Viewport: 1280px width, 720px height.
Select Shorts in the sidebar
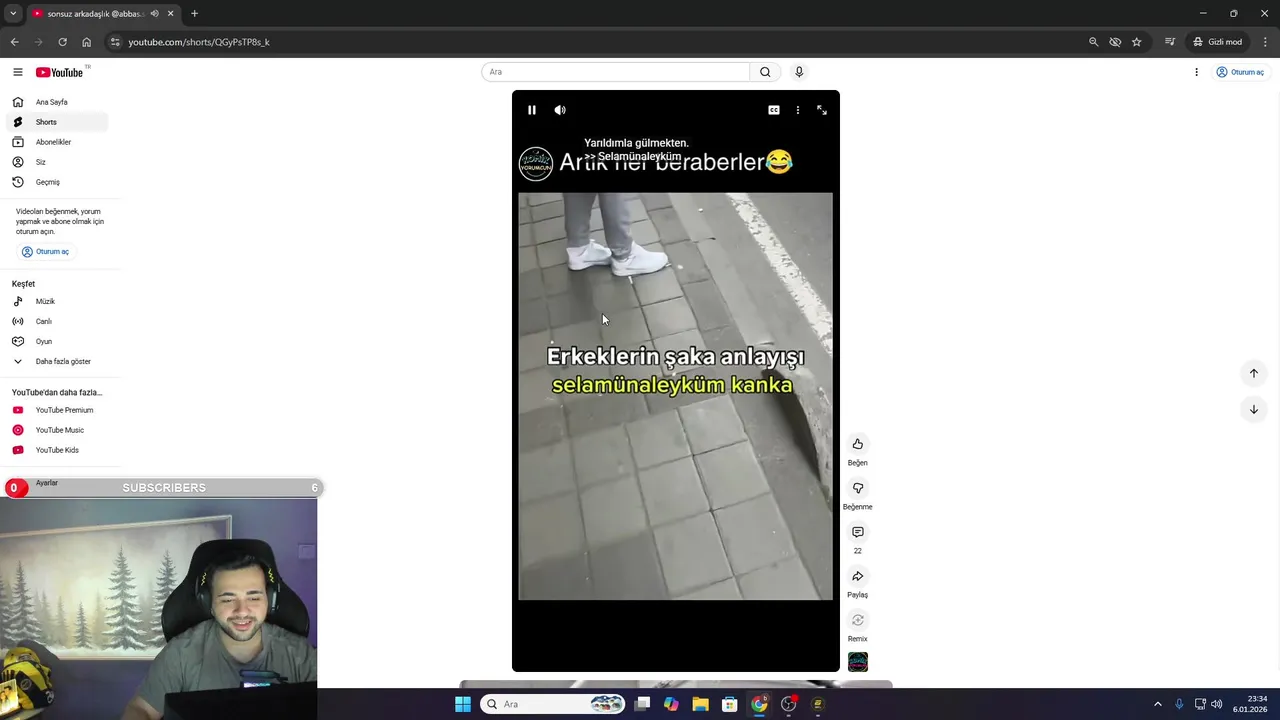(56, 122)
